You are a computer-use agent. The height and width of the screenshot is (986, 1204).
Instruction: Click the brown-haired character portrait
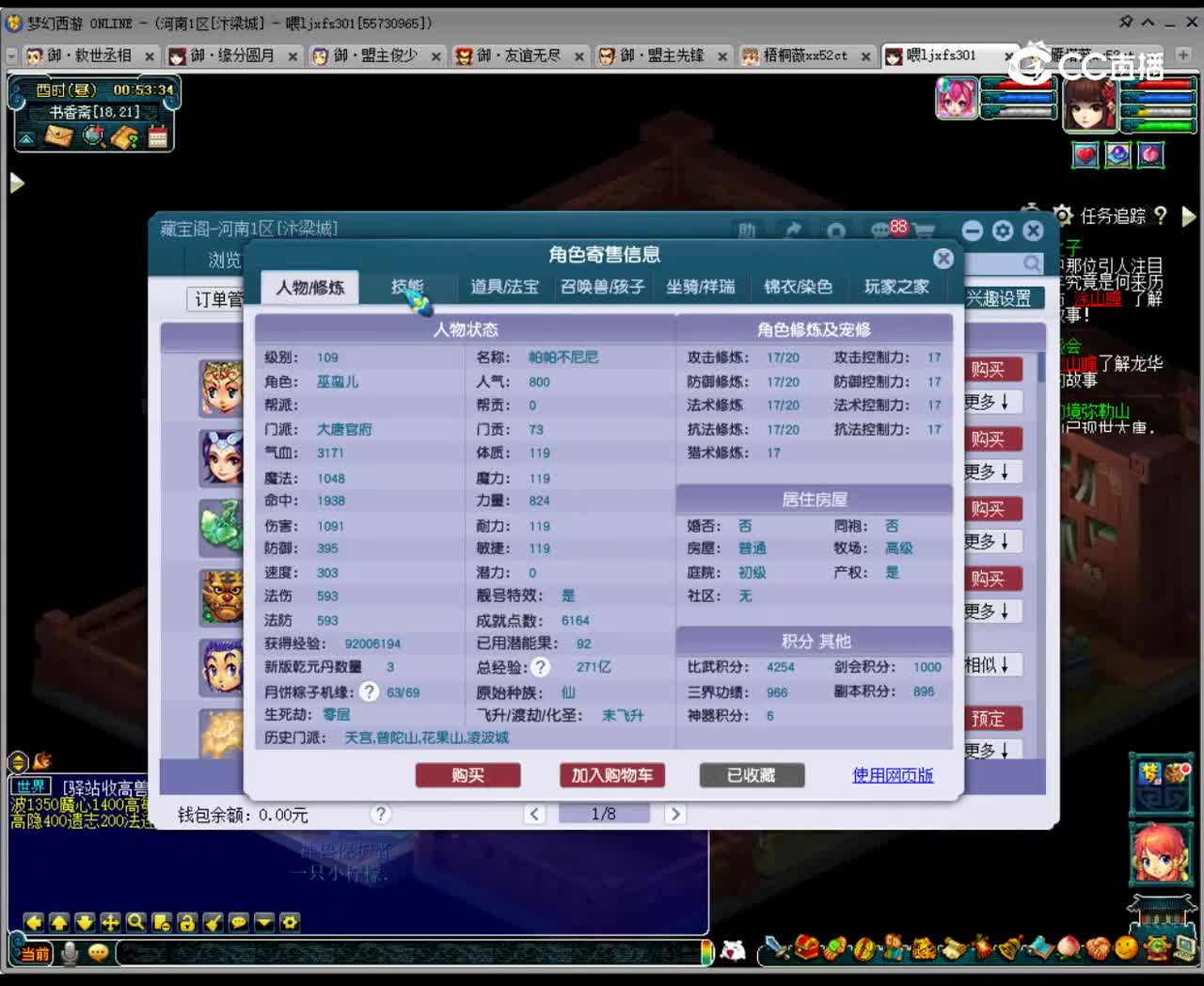click(x=1089, y=103)
